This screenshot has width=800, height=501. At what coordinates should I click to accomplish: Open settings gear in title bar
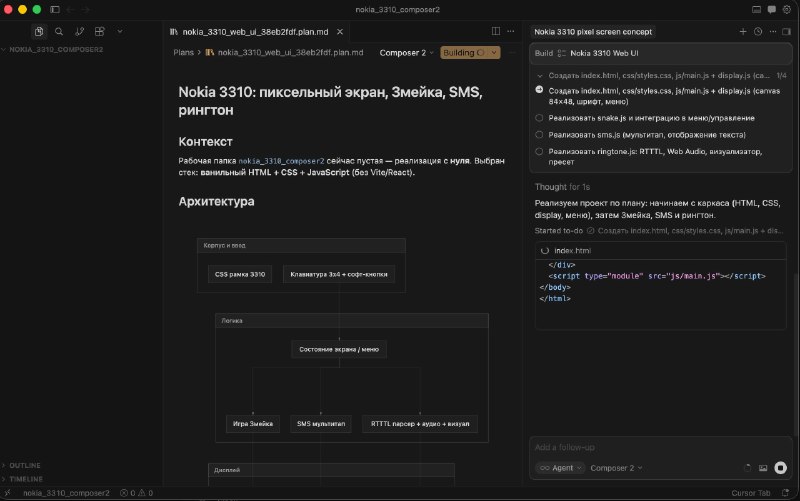[x=787, y=10]
